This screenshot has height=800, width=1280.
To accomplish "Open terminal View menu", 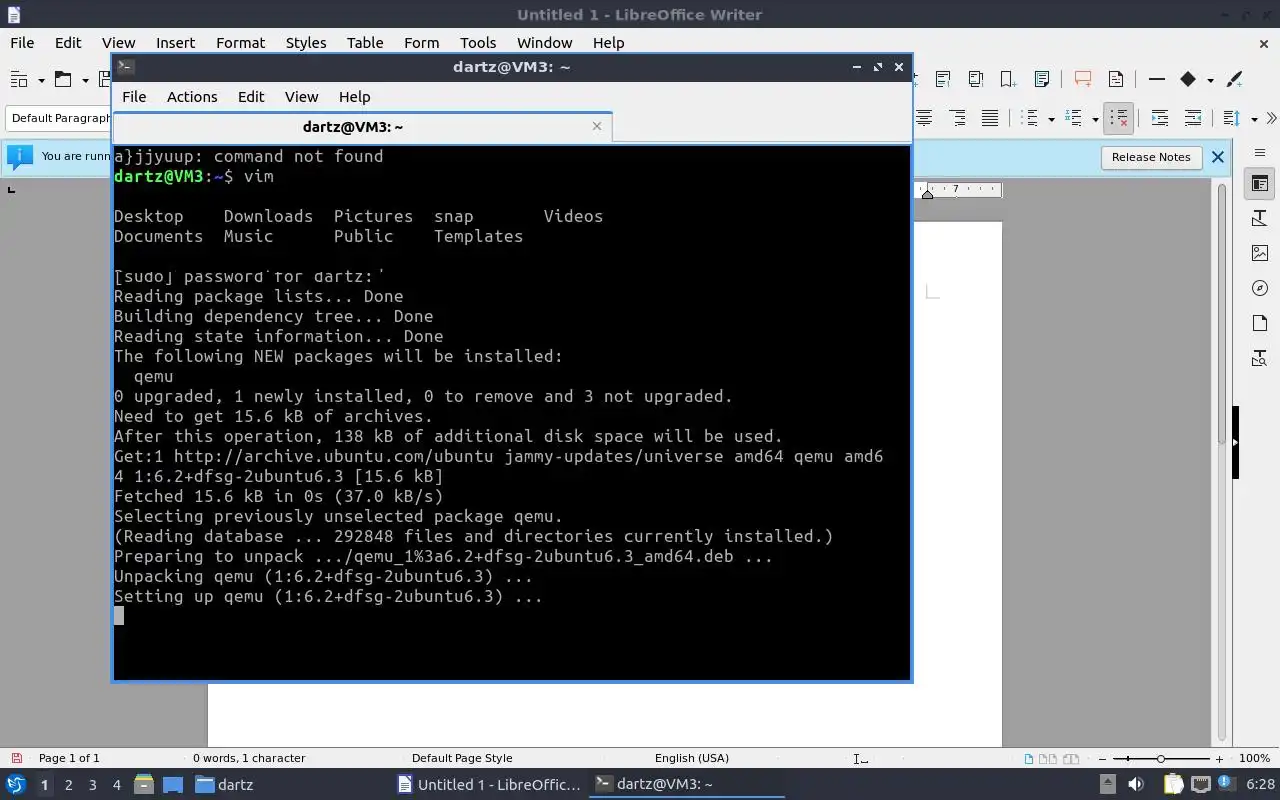I will [301, 97].
